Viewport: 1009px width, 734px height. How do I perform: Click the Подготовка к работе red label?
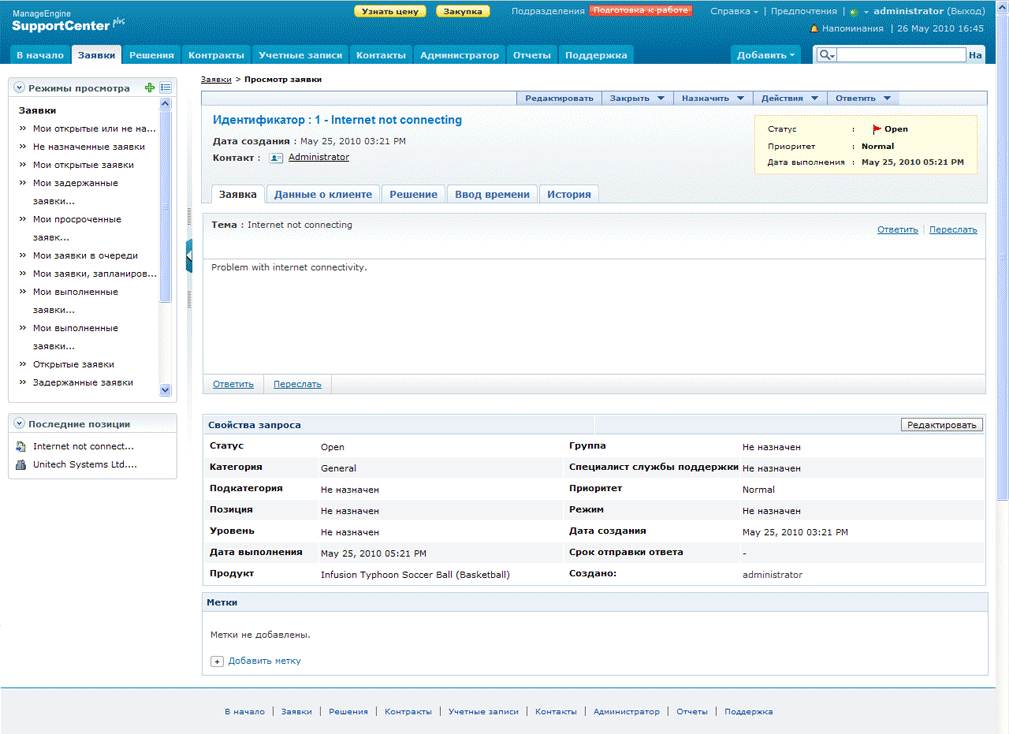[640, 10]
